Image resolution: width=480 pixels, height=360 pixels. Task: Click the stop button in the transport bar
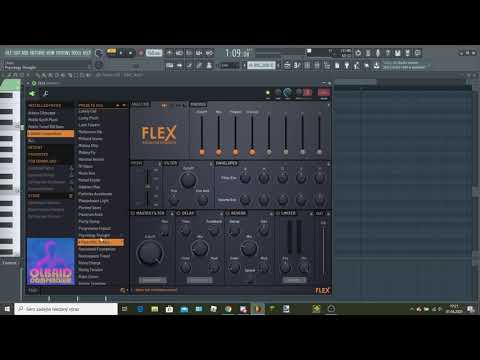point(131,53)
